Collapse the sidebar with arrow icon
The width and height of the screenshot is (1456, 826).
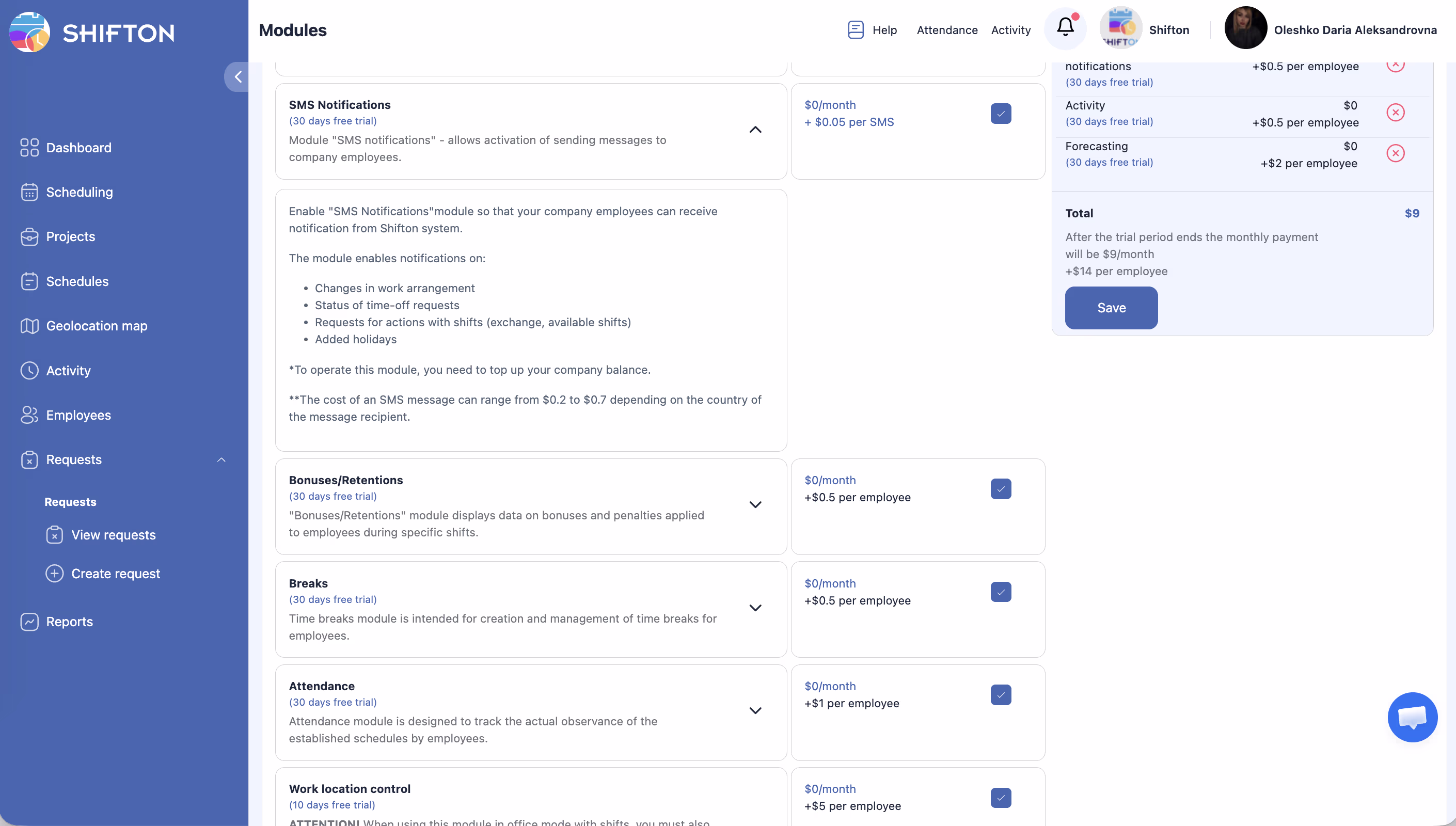238,76
